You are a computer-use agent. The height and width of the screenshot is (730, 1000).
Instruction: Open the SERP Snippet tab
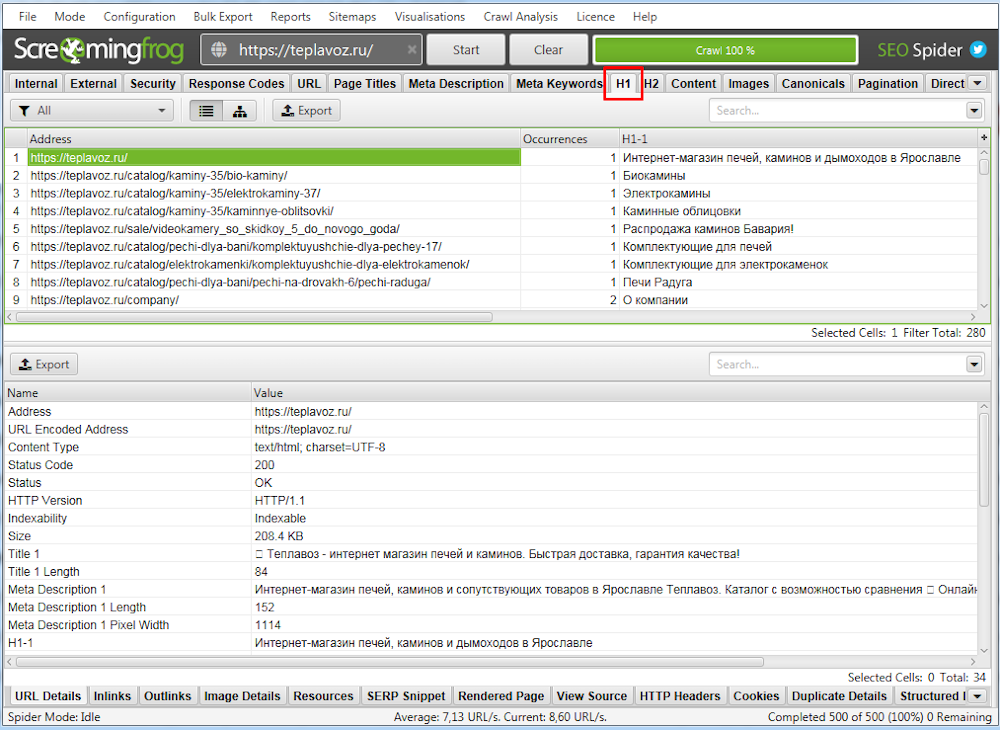click(406, 696)
